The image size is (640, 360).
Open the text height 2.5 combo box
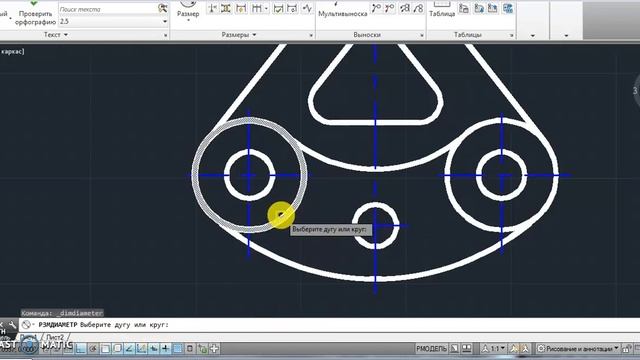click(x=113, y=21)
